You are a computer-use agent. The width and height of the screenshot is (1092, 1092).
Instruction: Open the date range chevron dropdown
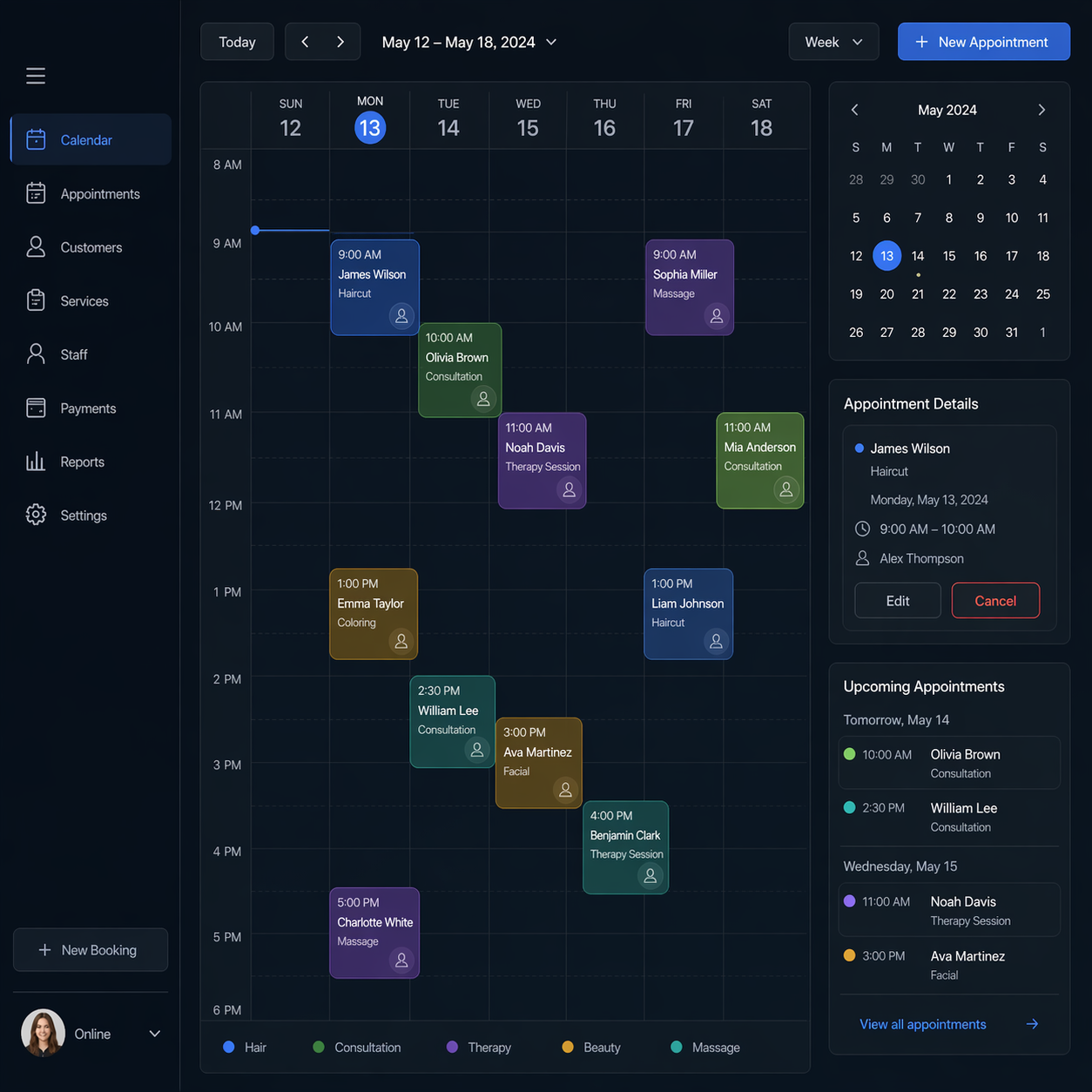pos(551,42)
